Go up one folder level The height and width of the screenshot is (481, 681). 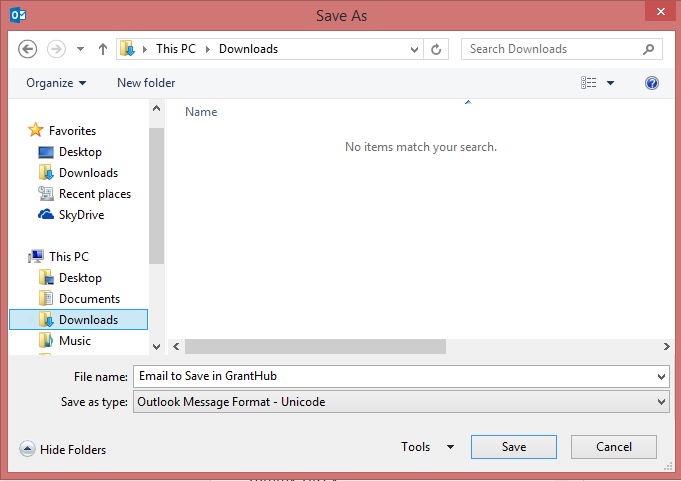pos(102,49)
